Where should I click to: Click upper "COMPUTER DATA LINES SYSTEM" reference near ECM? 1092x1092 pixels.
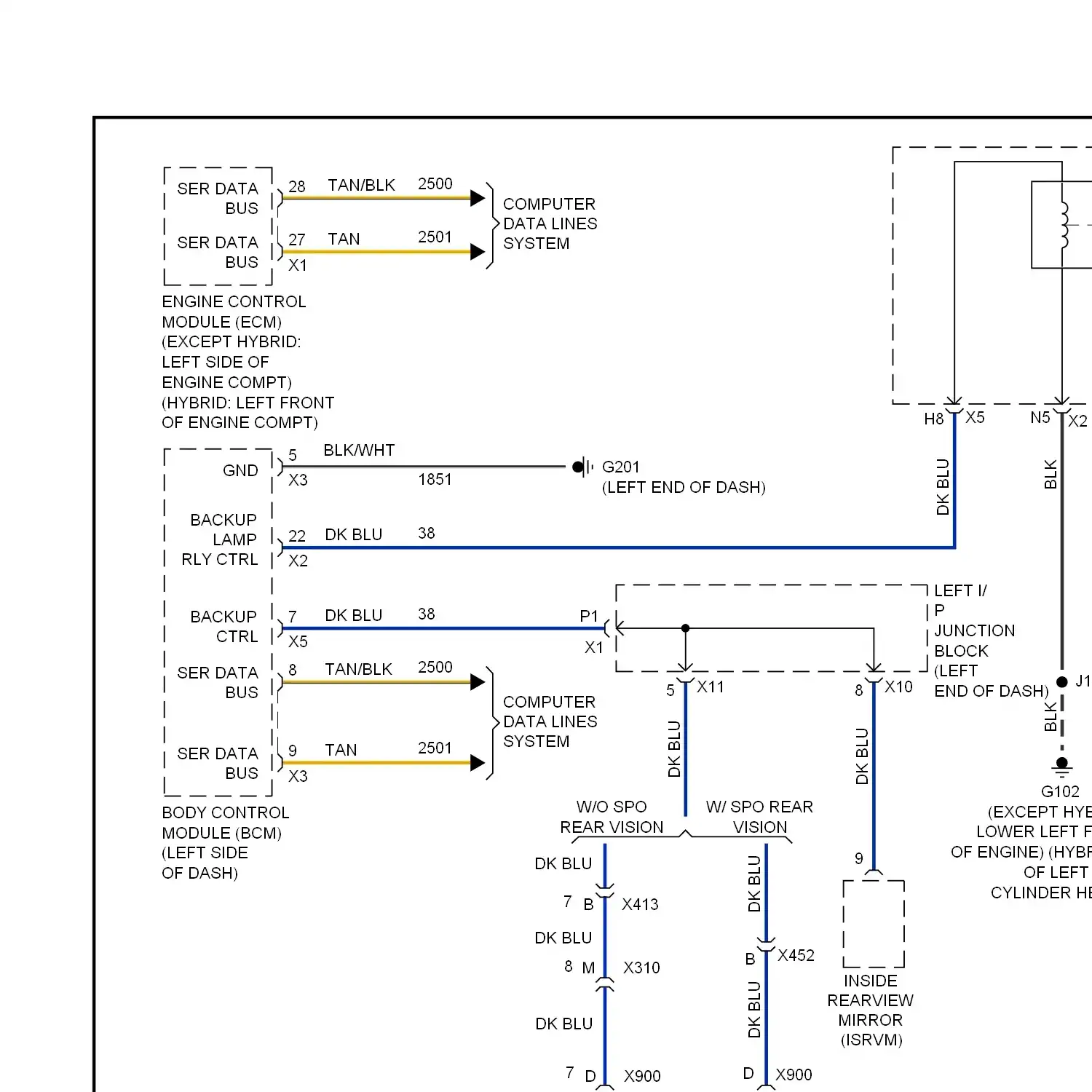[x=550, y=223]
